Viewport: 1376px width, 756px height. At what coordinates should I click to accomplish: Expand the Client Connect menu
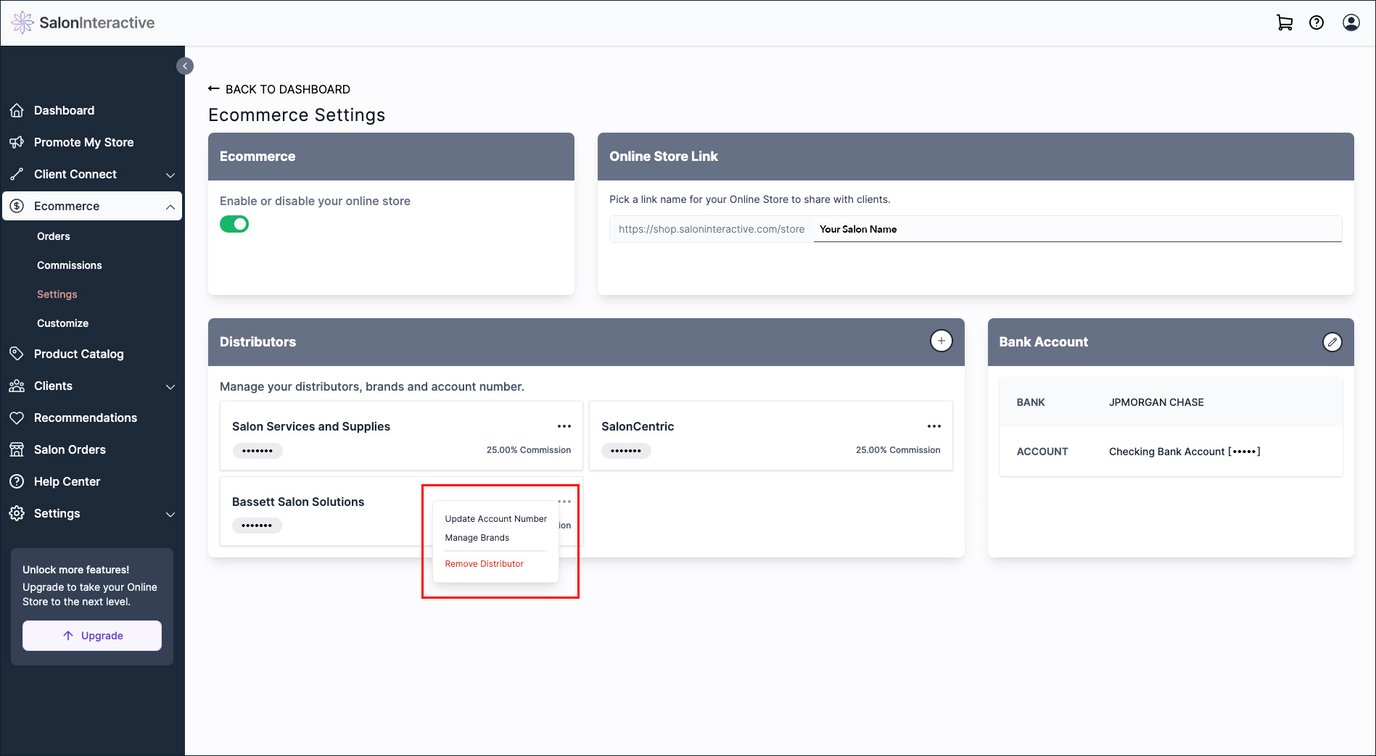(x=170, y=175)
